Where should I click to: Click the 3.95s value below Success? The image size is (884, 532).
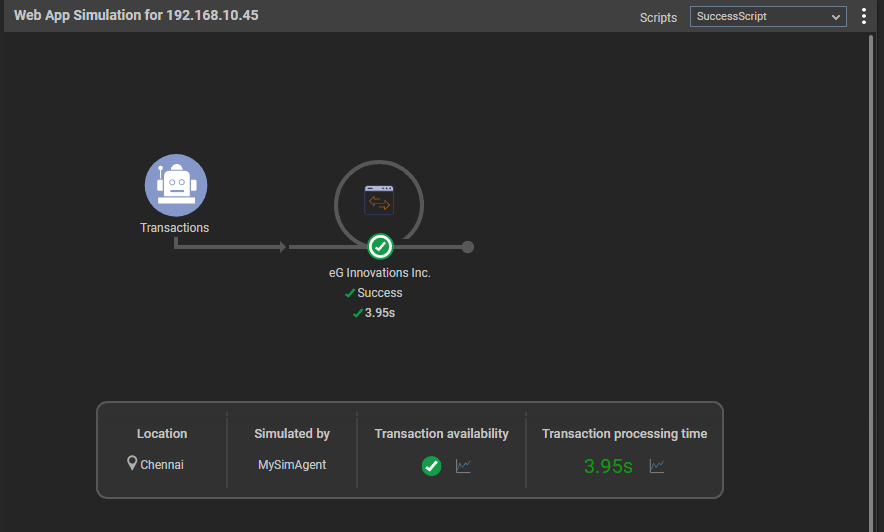tap(379, 313)
